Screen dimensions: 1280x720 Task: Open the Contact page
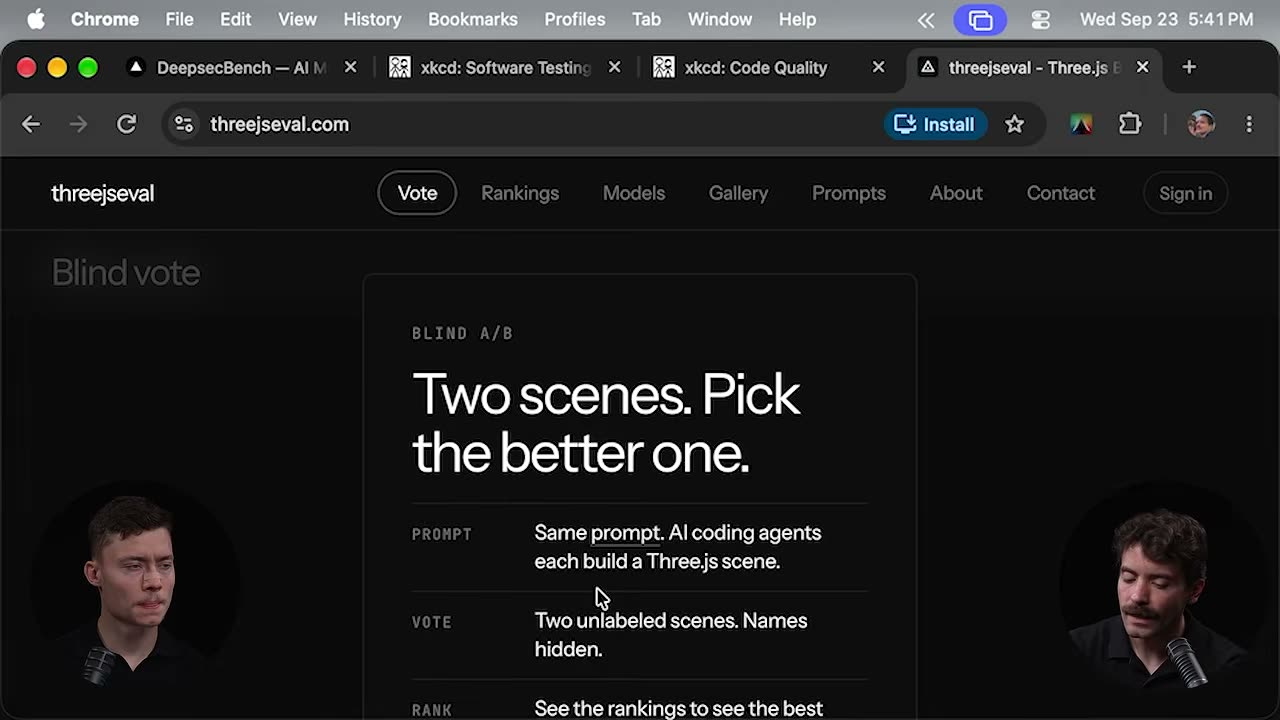(x=1061, y=193)
